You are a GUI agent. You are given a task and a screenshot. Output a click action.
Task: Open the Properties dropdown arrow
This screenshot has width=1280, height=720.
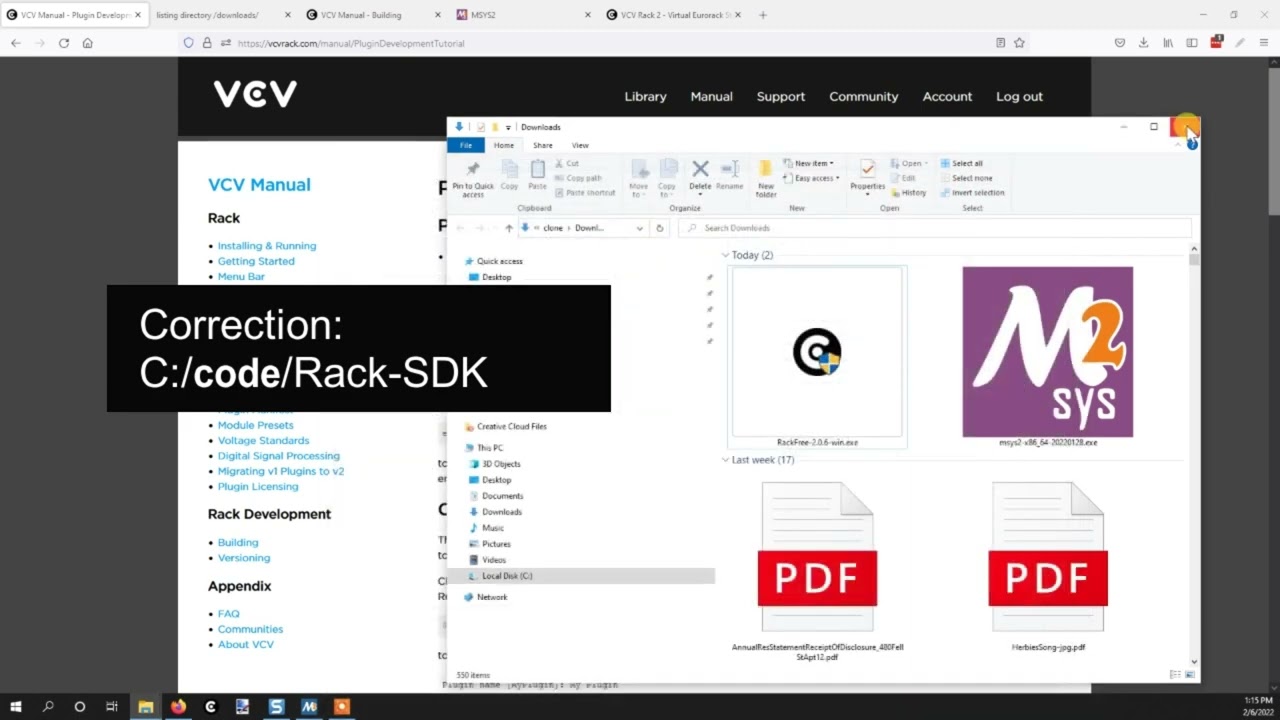(867, 194)
